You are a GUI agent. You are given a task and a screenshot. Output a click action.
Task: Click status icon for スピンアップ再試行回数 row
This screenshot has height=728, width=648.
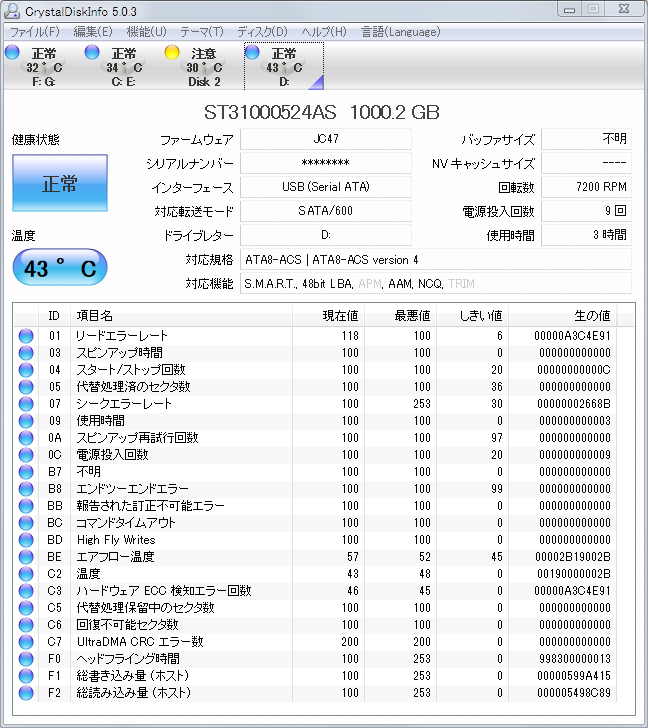pos(26,438)
